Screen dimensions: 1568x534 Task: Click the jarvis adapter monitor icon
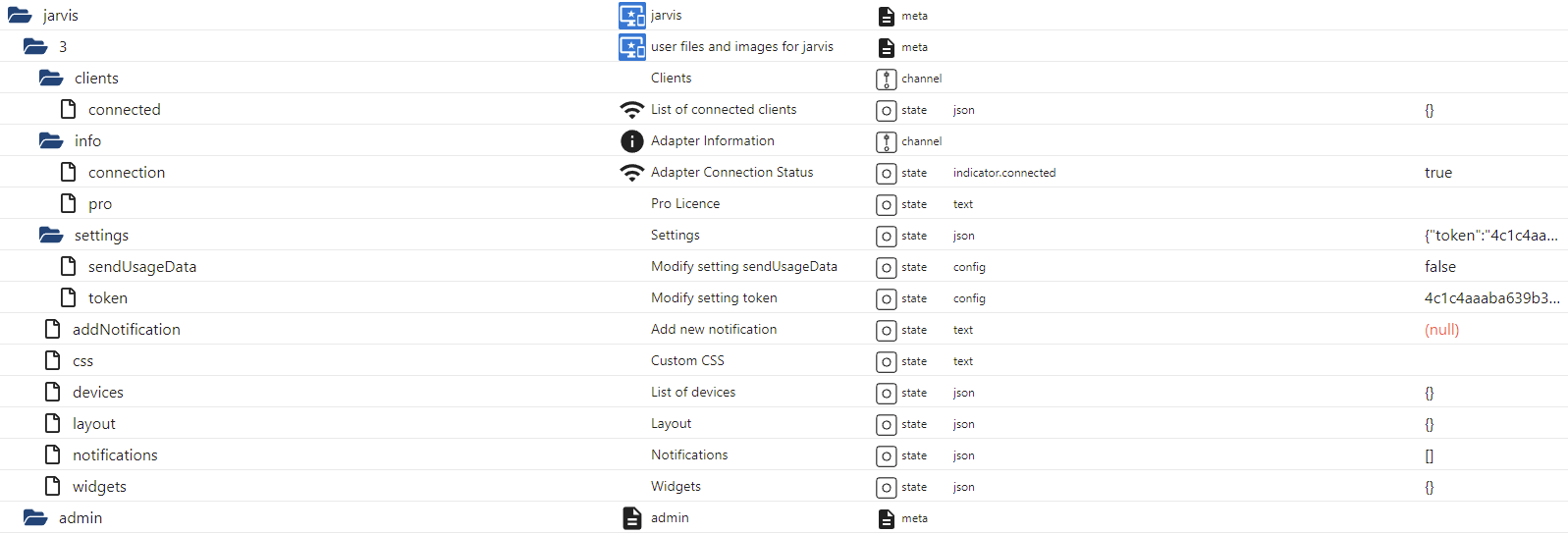coord(631,16)
